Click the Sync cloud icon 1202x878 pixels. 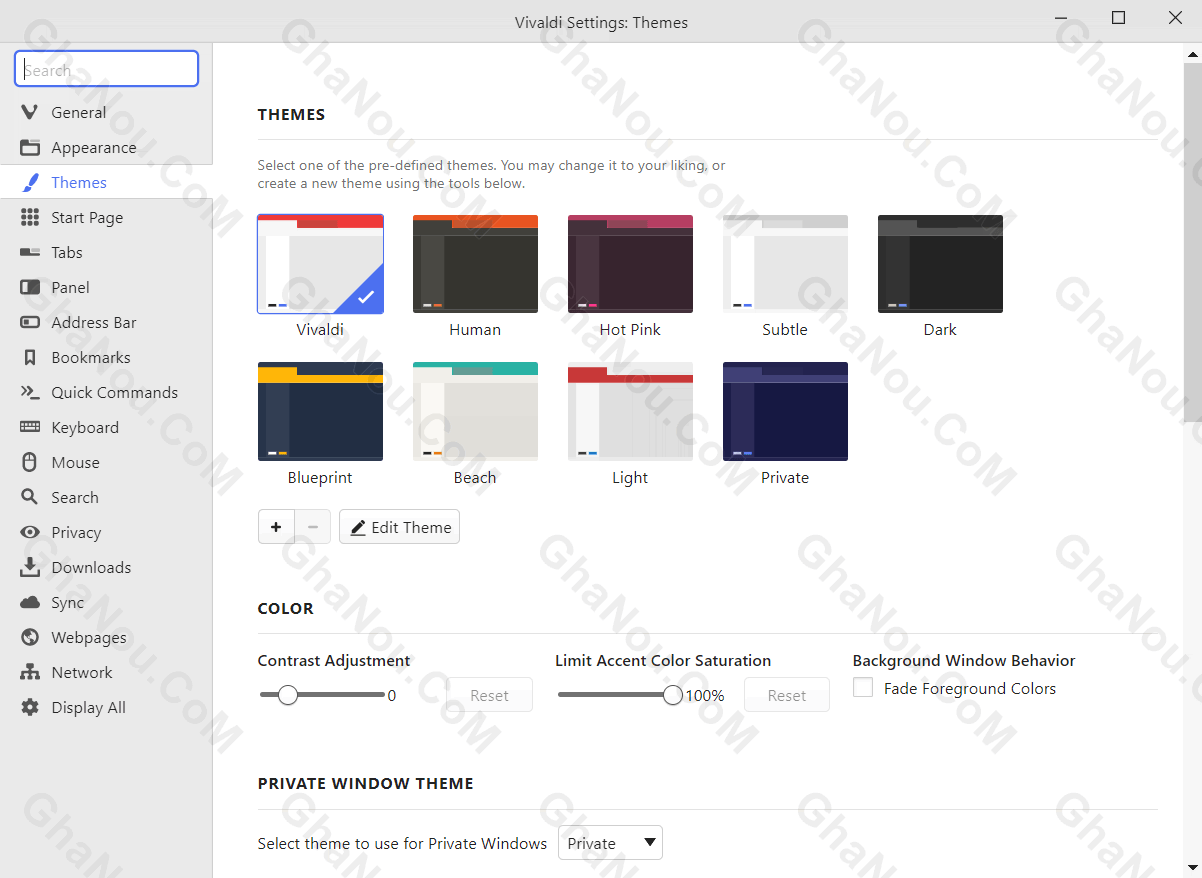pos(30,602)
